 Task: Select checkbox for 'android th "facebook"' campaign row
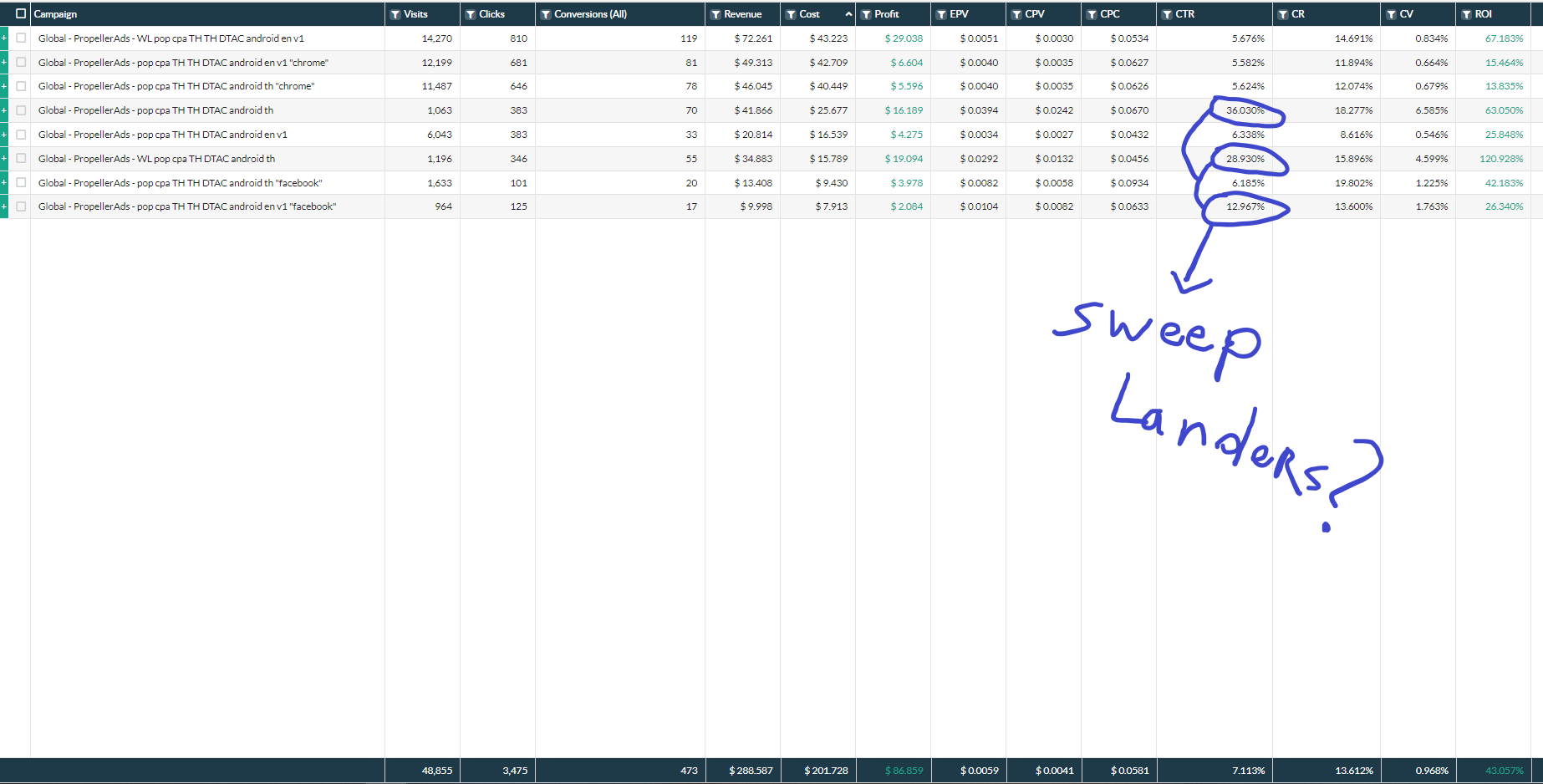coord(21,183)
